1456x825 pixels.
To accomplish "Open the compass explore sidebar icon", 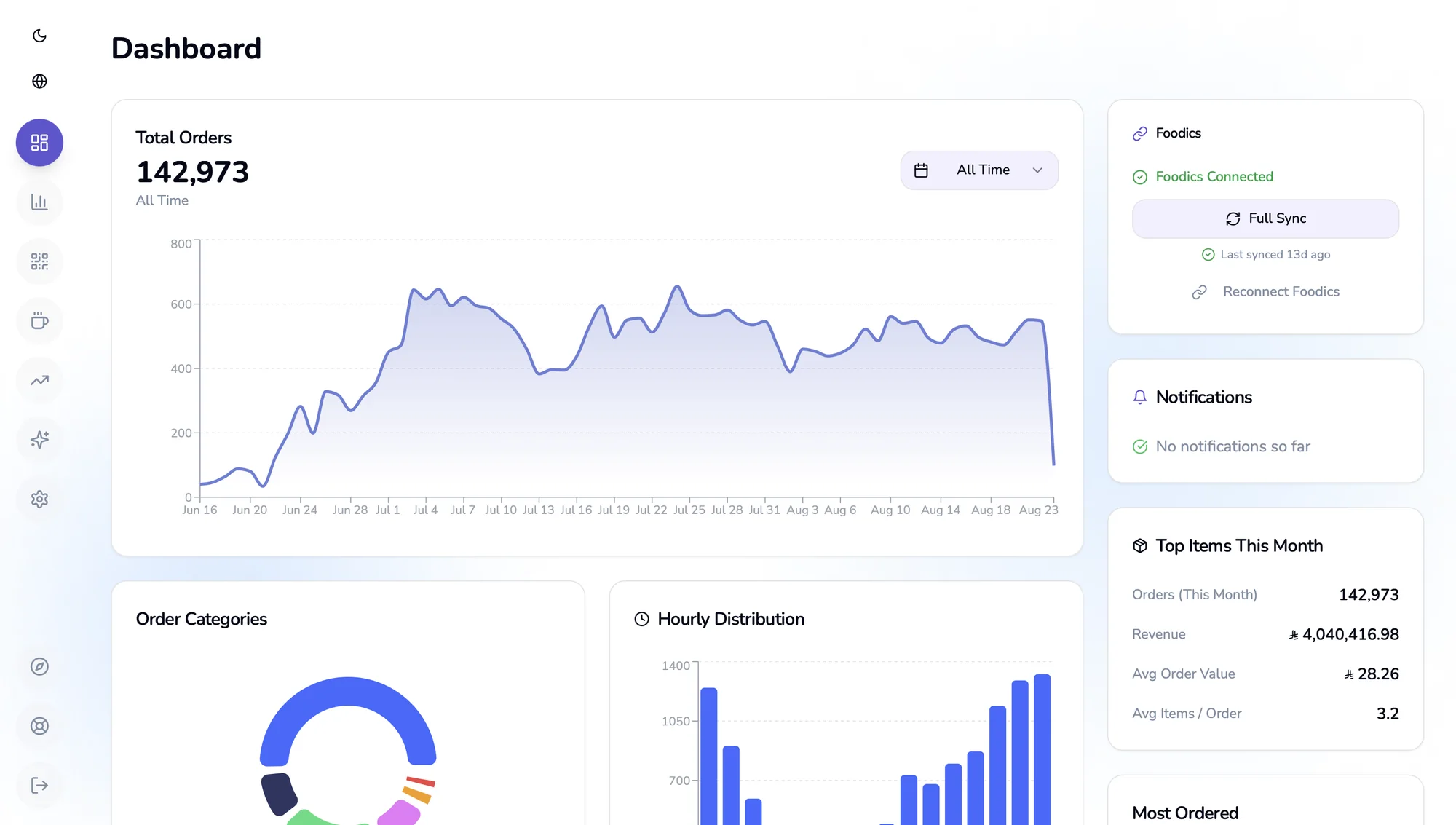I will coord(39,666).
